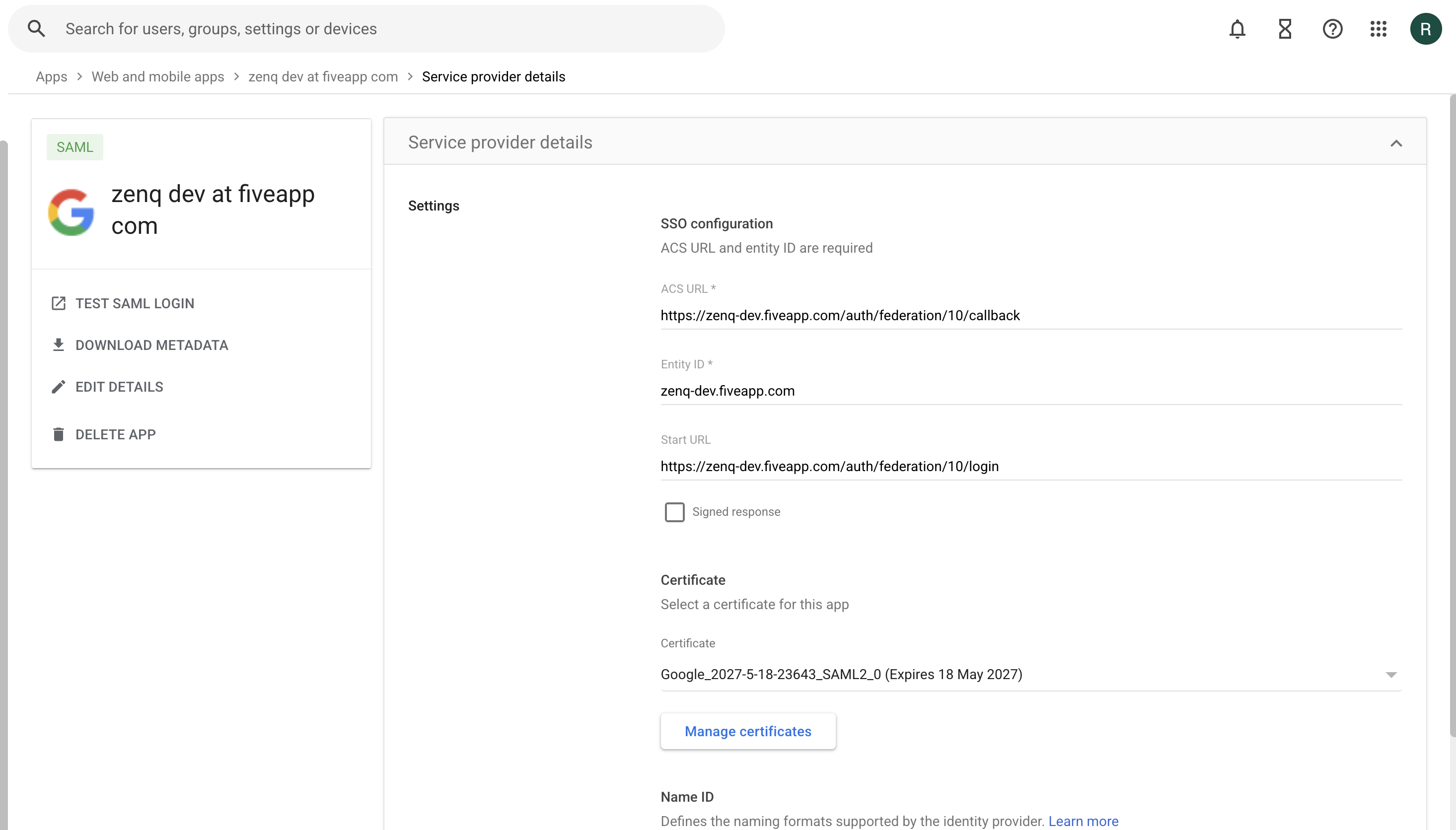Enable the Signed response checkbox
This screenshot has height=830, width=1456.
[x=674, y=511]
